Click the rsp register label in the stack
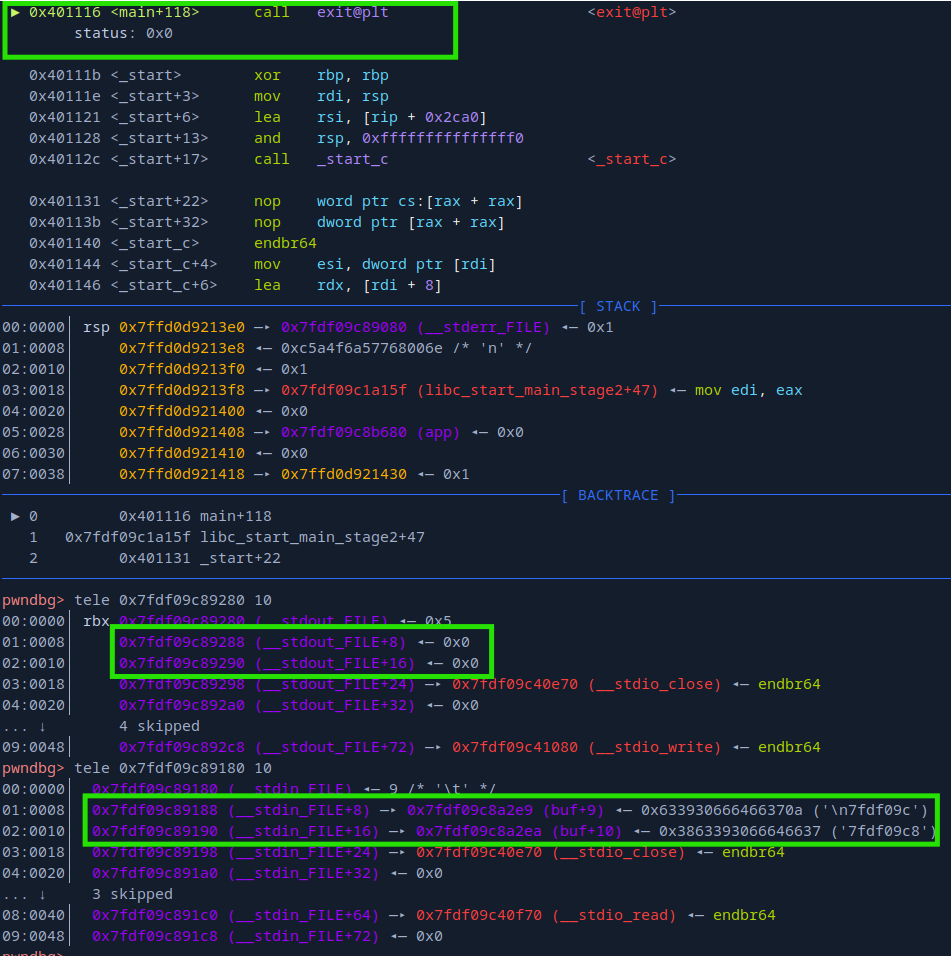 [x=96, y=327]
